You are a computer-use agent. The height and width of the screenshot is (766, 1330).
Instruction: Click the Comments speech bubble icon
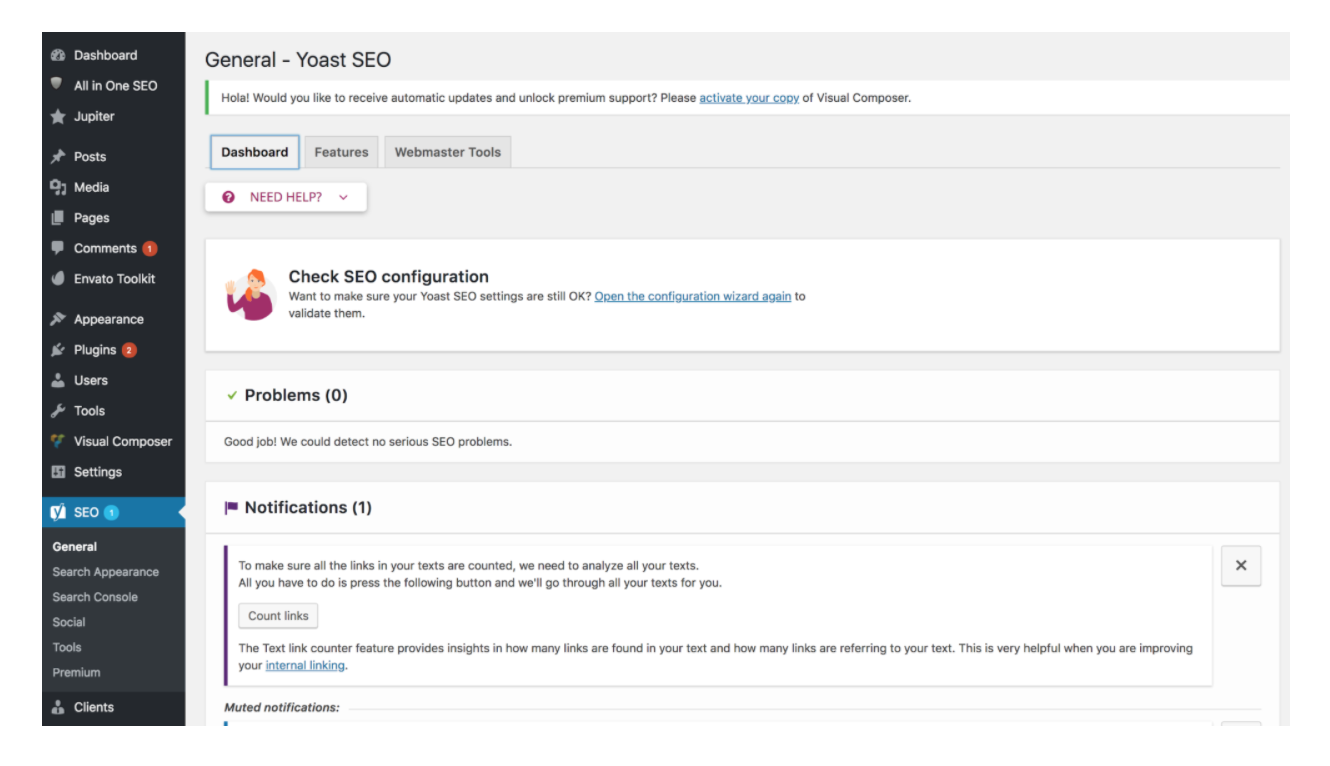click(58, 248)
